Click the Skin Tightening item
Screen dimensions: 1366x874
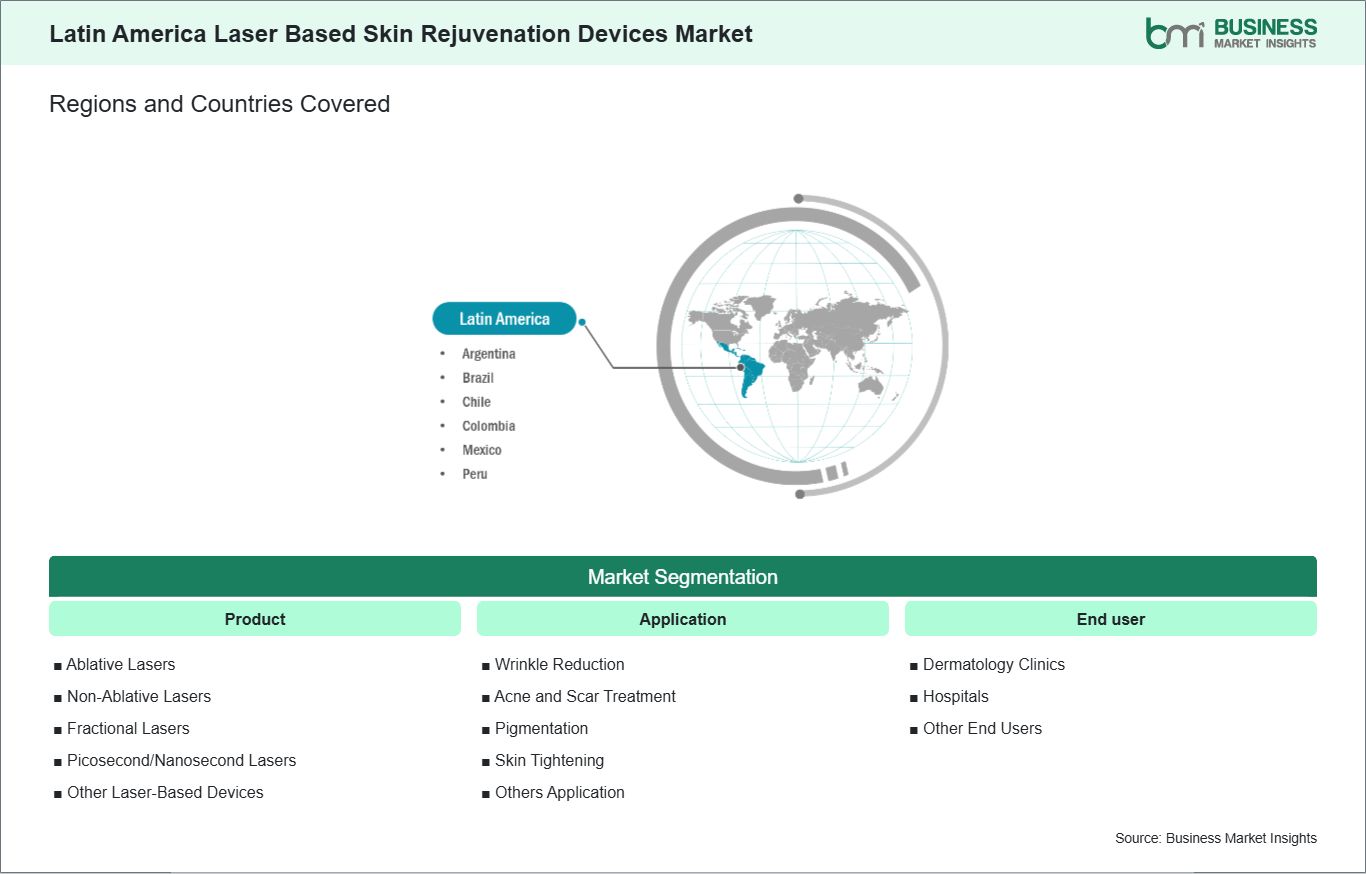(543, 760)
